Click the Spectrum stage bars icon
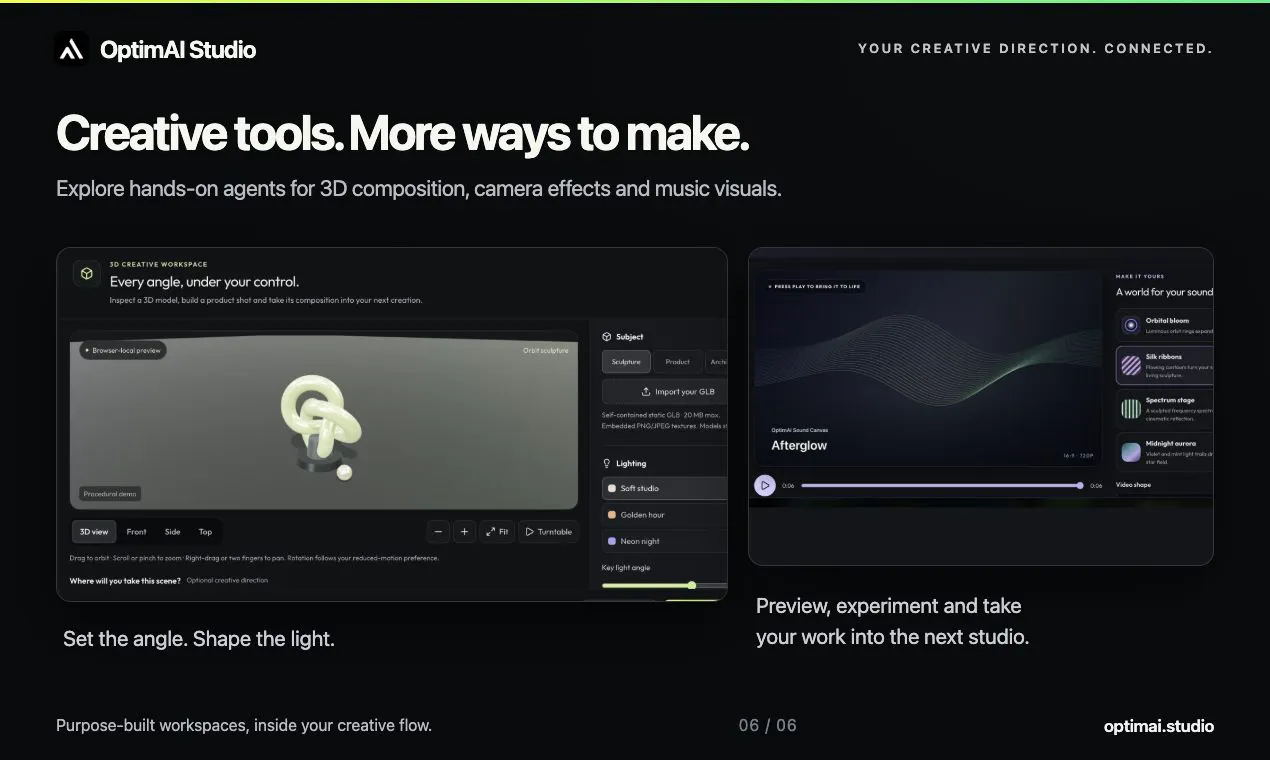This screenshot has width=1270, height=760. click(x=1131, y=408)
